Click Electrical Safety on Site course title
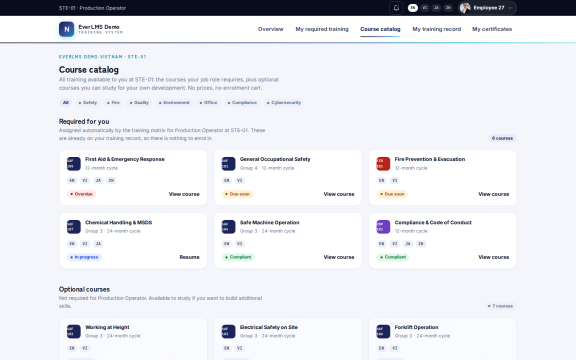This screenshot has width=576, height=360. click(x=269, y=327)
